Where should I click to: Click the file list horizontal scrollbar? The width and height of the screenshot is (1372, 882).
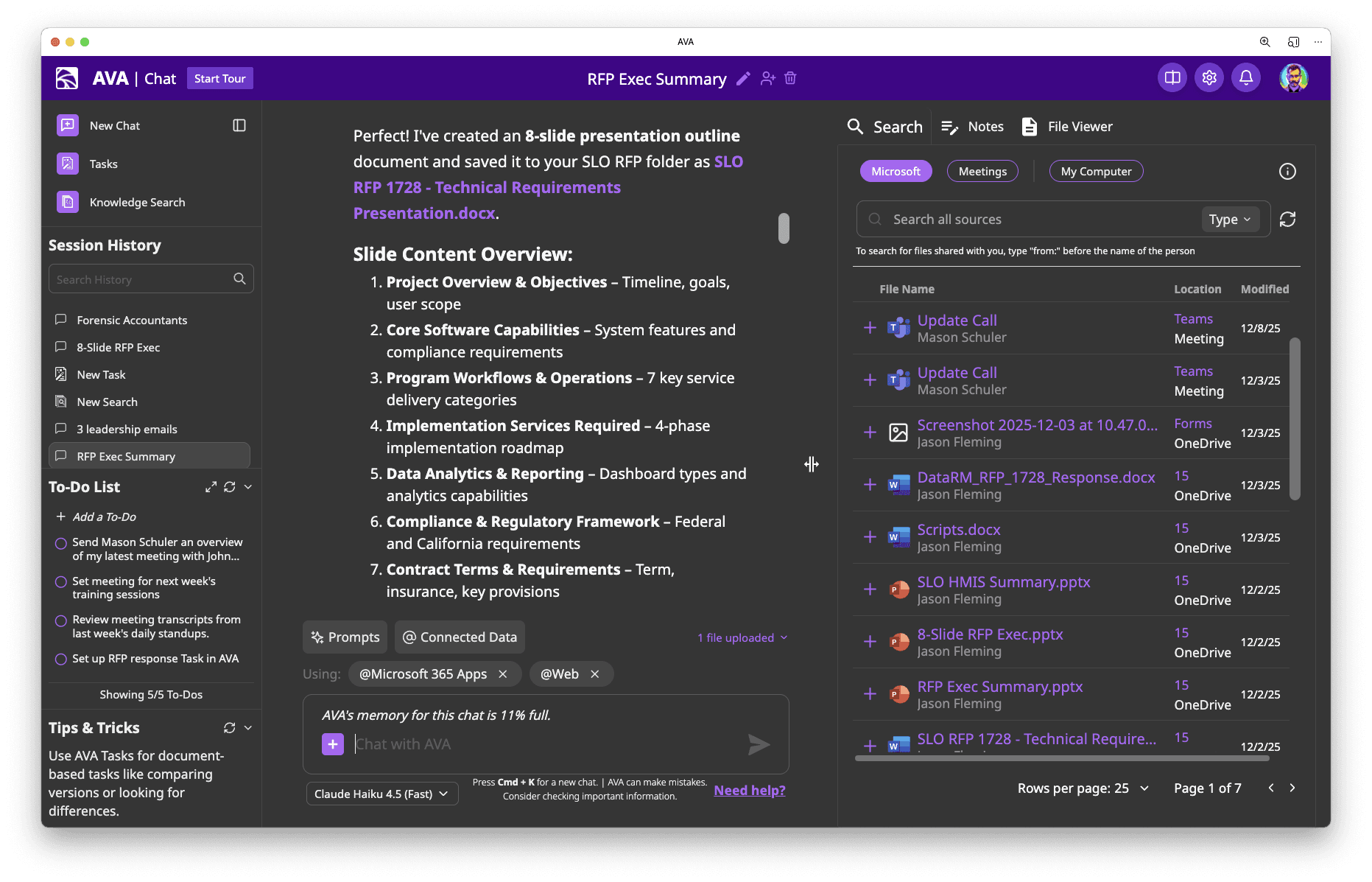[x=1062, y=757]
